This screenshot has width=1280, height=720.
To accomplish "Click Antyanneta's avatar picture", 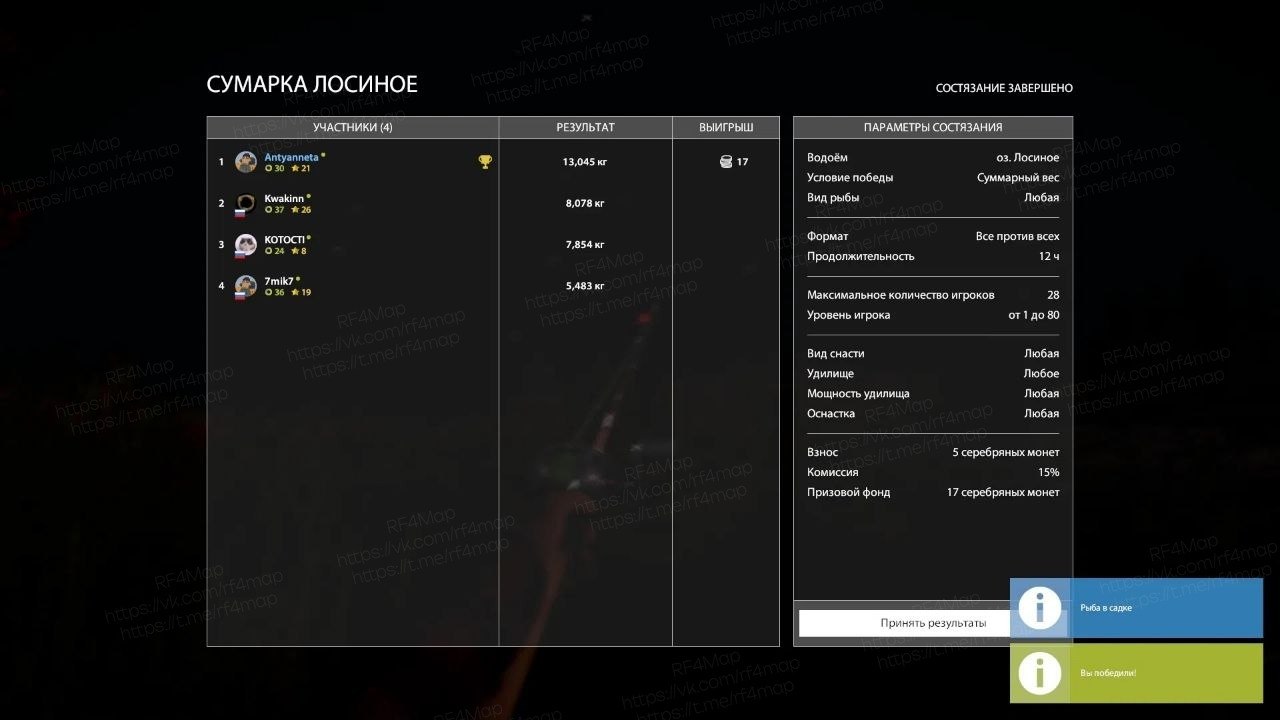I will (246, 162).
